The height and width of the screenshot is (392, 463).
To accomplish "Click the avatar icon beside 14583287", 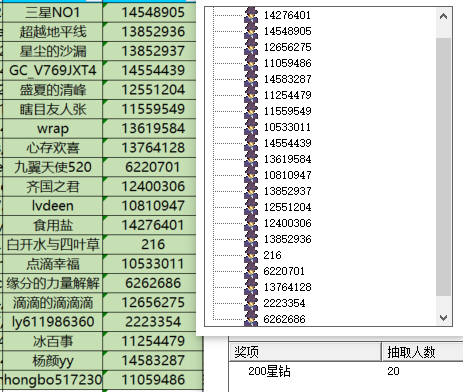I will point(251,79).
